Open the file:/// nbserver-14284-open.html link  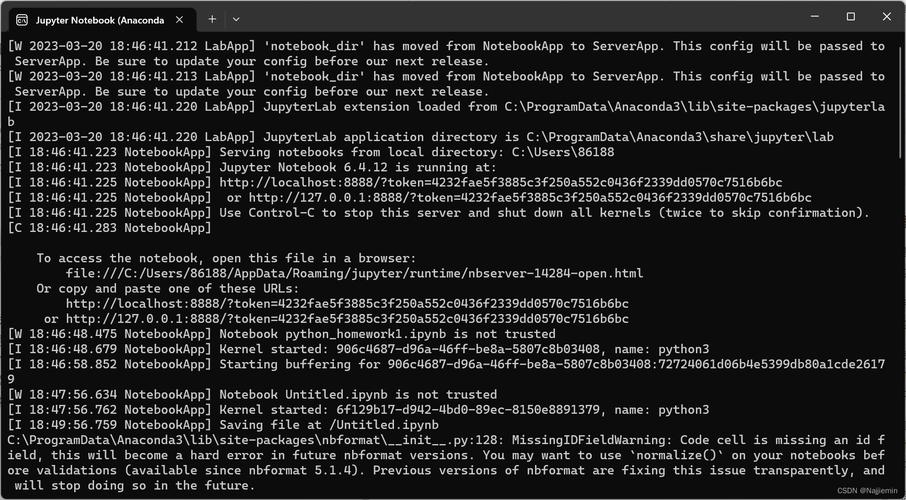(x=354, y=273)
